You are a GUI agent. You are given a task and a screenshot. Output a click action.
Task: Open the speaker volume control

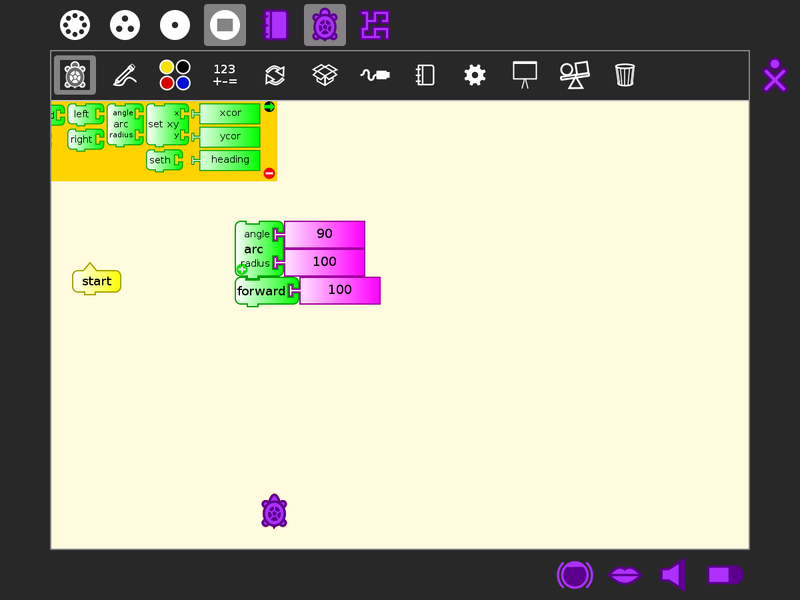tap(673, 575)
